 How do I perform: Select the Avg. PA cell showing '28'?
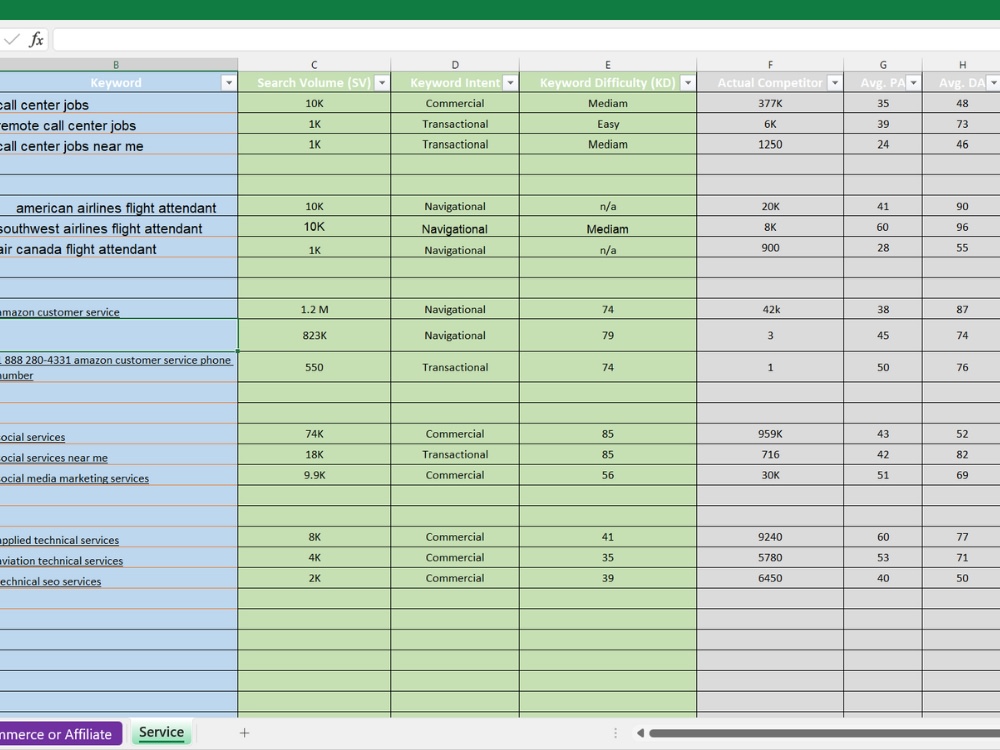point(883,247)
